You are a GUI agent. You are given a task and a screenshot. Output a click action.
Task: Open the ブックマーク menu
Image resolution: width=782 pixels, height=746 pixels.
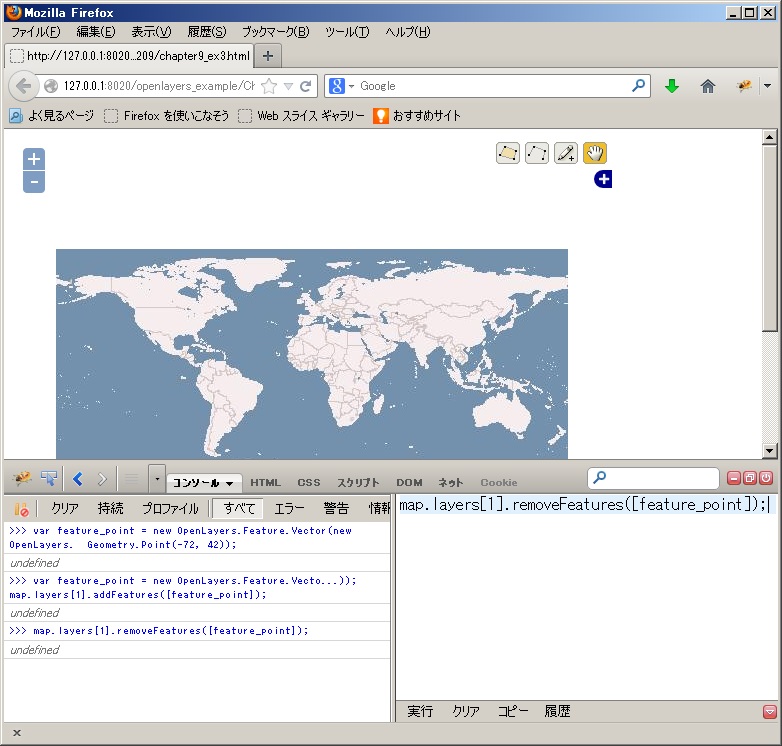[276, 32]
